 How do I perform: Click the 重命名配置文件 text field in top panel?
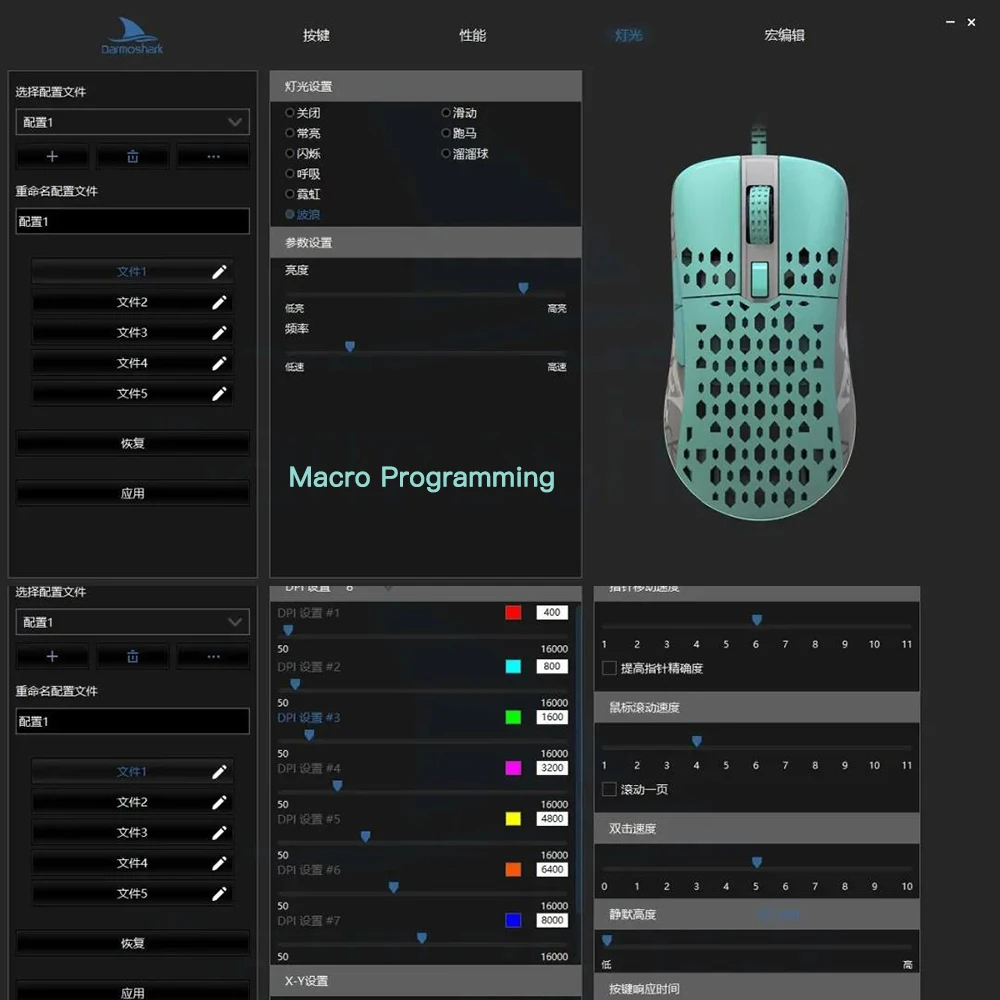pos(133,221)
